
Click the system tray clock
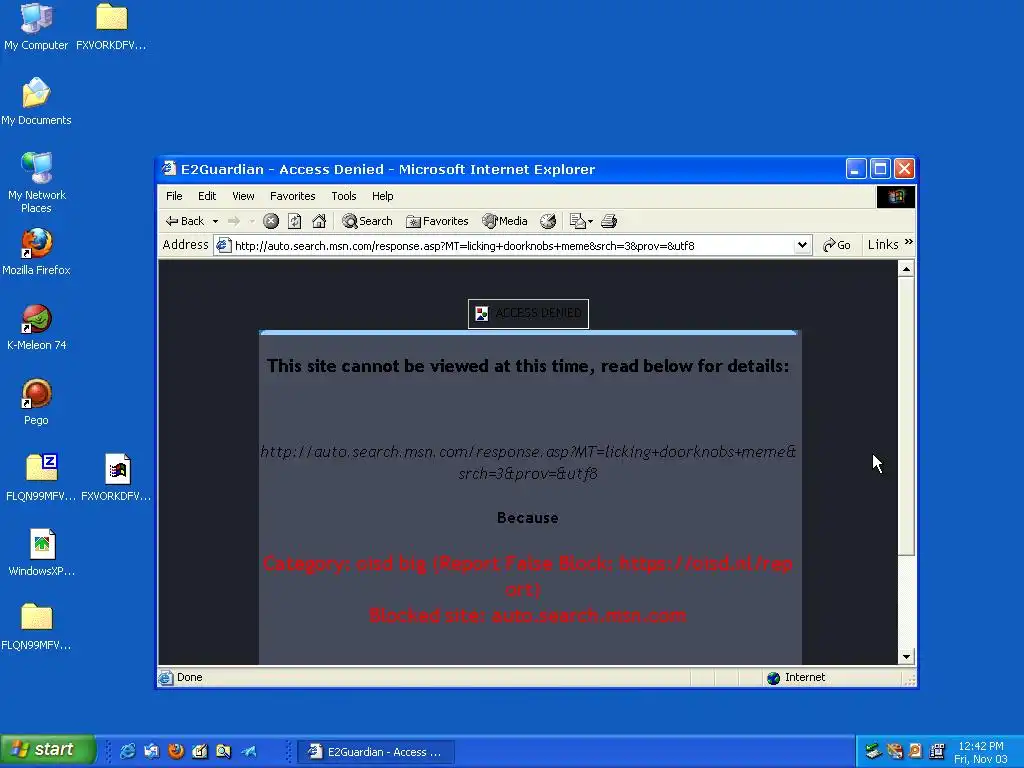[980, 752]
